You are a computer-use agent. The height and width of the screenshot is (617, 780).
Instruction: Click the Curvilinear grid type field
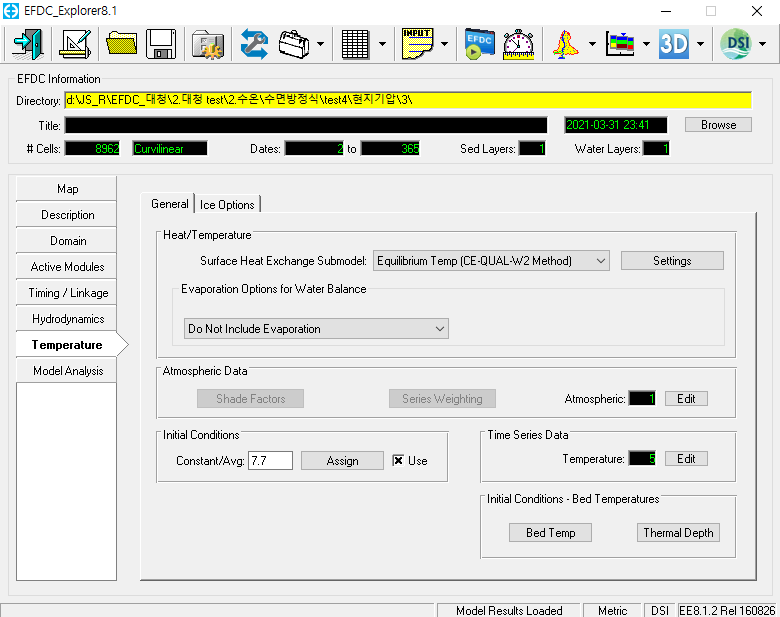click(x=170, y=149)
